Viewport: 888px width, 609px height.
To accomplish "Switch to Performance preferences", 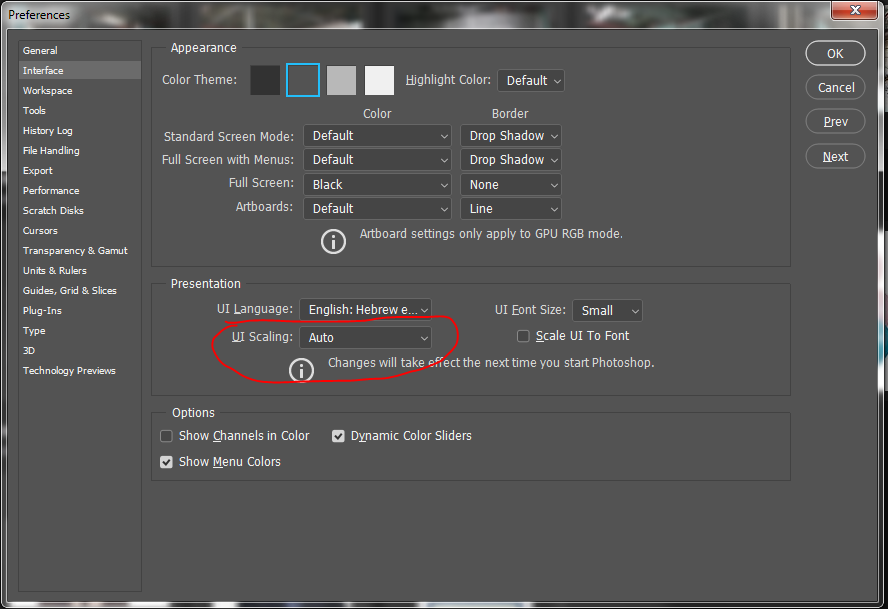I will [79, 190].
